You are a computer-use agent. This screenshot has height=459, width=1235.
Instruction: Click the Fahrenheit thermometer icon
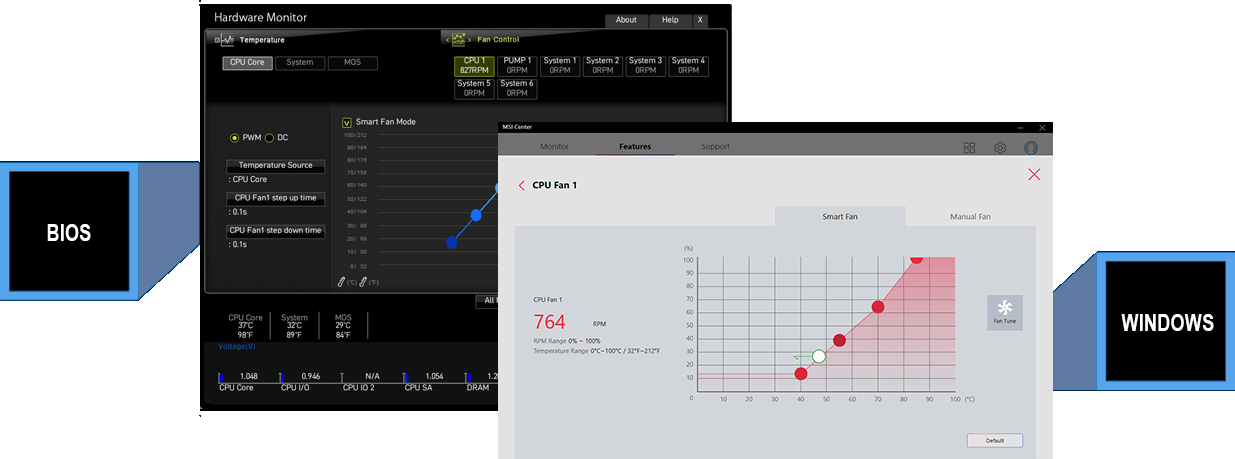coord(364,282)
